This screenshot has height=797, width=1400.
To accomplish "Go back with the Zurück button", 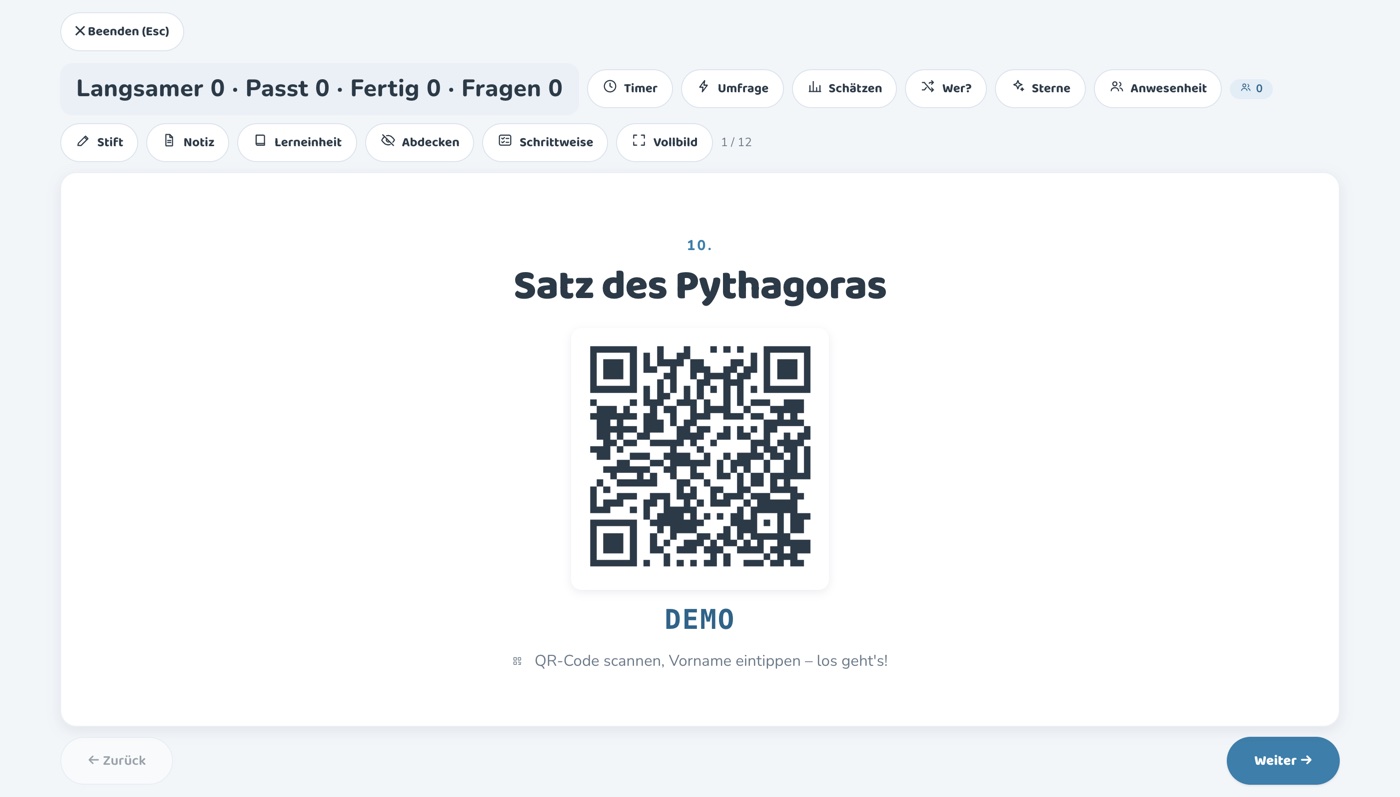I will pyautogui.click(x=117, y=761).
